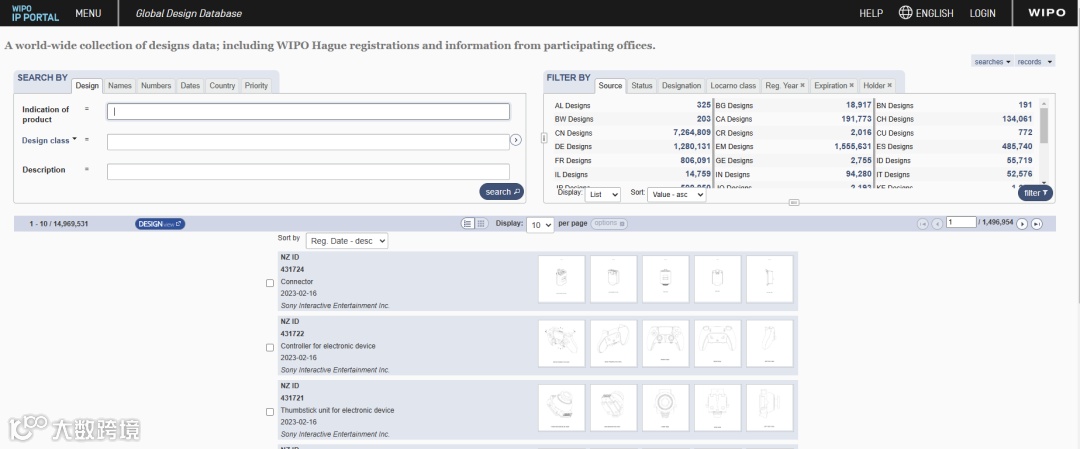
Task: Switch to the Names search tab
Action: pos(120,85)
